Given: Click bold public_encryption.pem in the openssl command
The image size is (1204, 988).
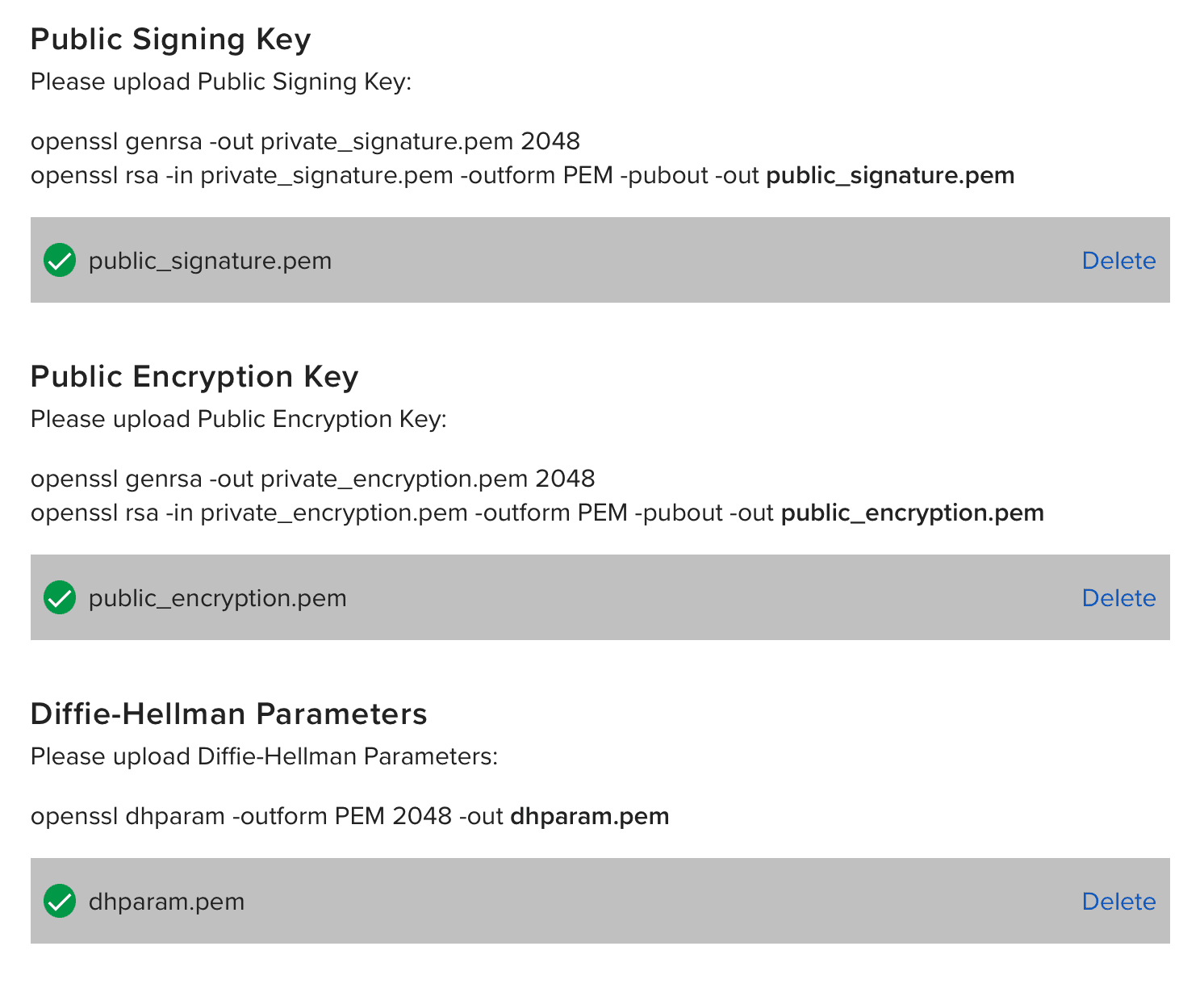Looking at the screenshot, I should (x=912, y=513).
